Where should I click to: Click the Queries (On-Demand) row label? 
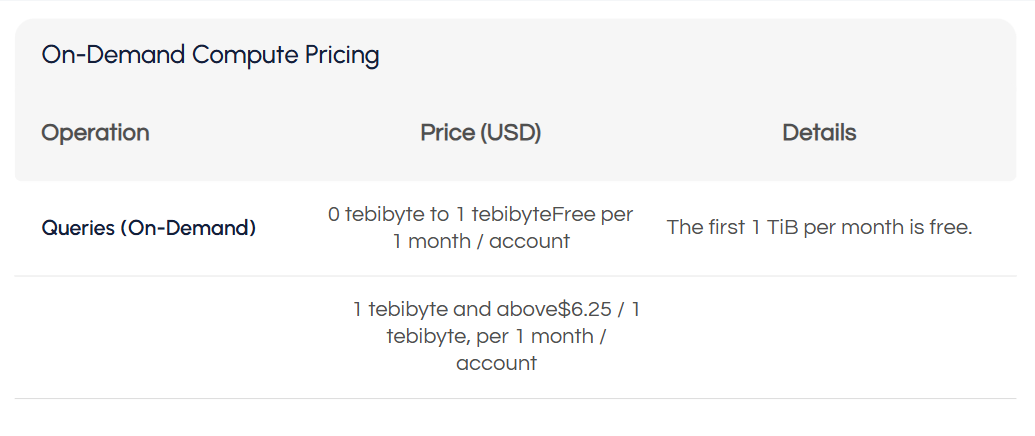[x=148, y=228]
